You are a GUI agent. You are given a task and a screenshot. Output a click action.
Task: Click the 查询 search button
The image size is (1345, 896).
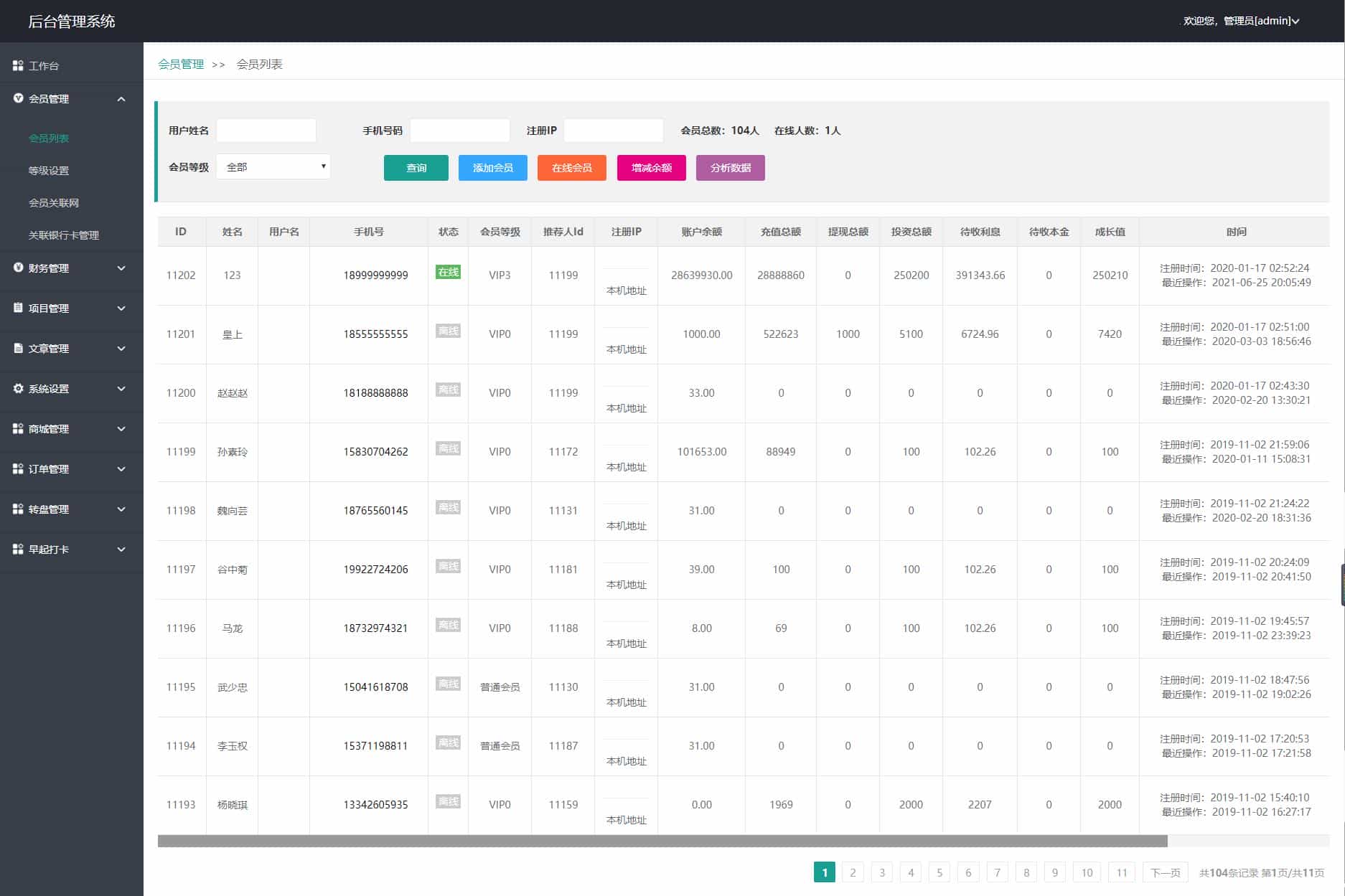[416, 168]
